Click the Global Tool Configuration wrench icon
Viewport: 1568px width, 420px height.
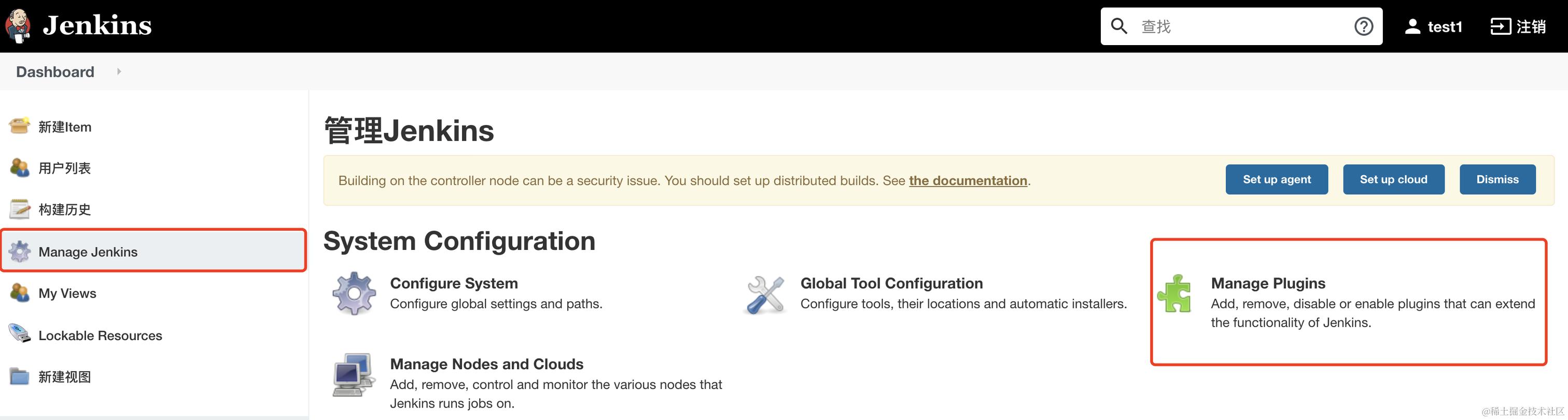[x=764, y=295]
